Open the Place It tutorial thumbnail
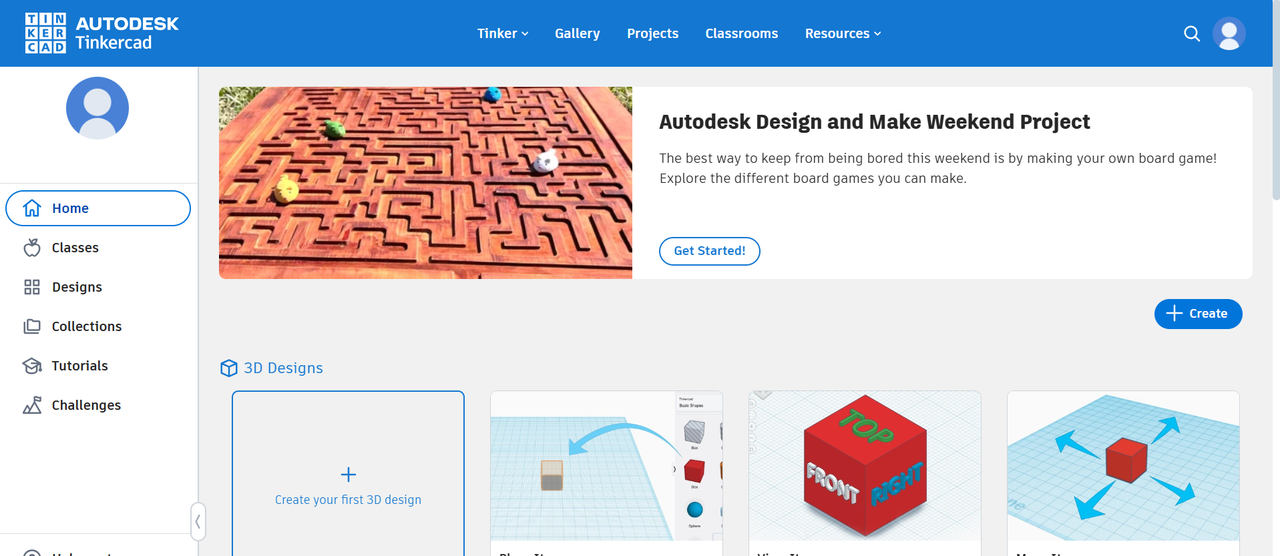1280x556 pixels. point(606,466)
